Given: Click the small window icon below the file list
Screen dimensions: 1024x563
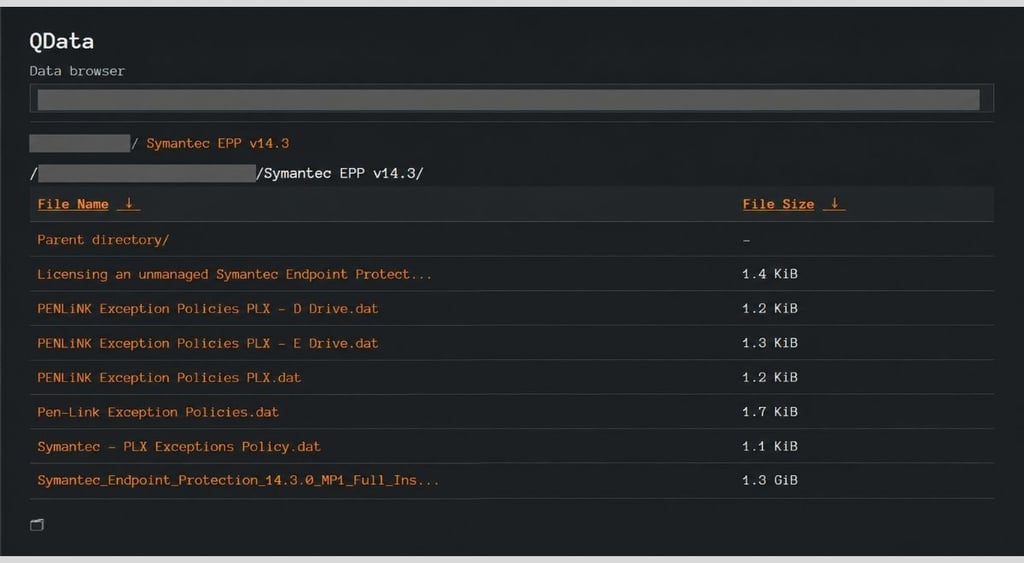Looking at the screenshot, I should [x=37, y=524].
